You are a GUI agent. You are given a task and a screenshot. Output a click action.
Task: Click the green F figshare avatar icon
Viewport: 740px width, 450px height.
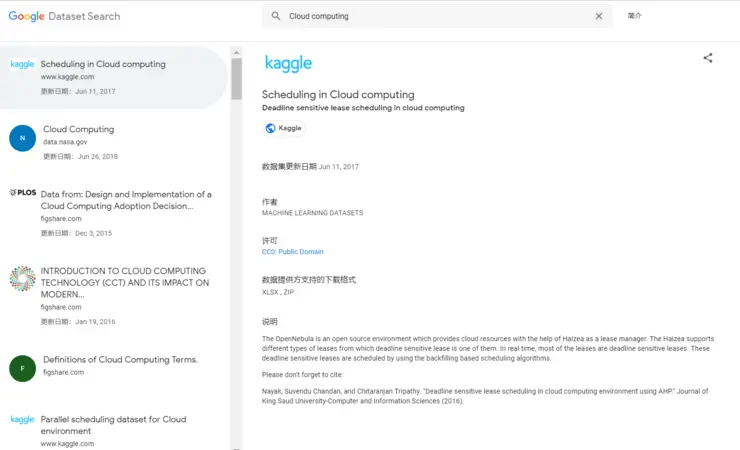22,368
